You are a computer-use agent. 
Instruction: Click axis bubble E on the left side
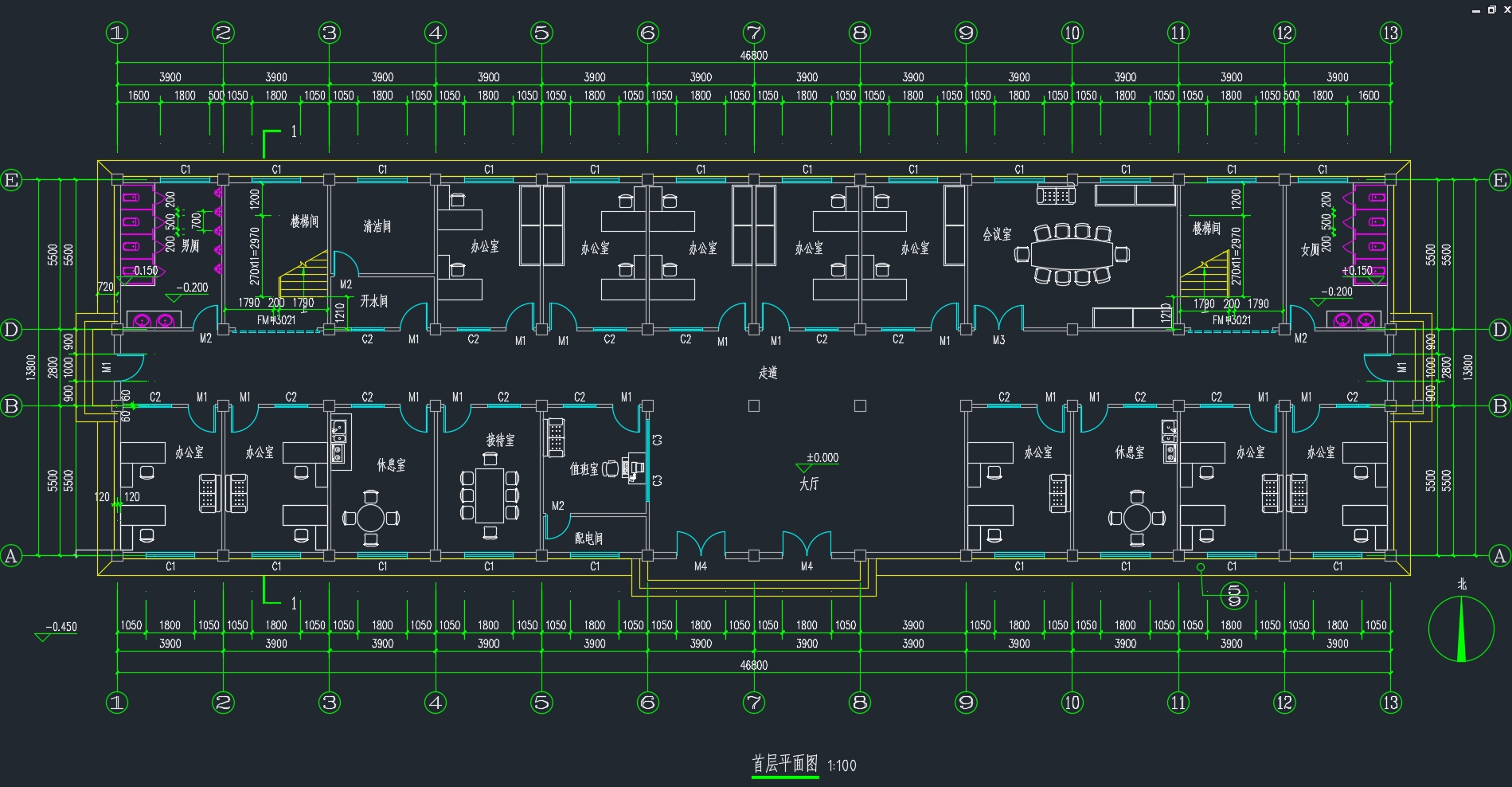(11, 180)
